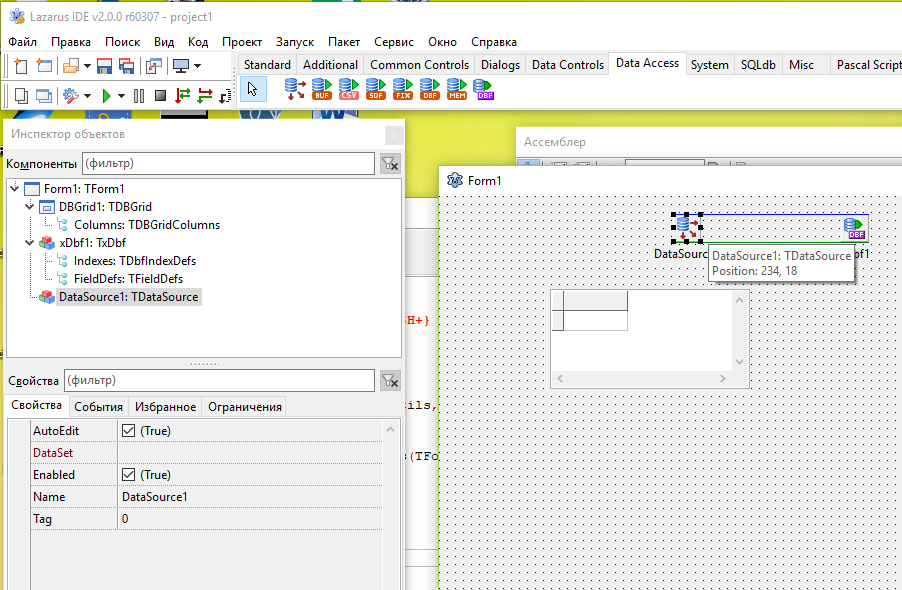The height and width of the screenshot is (590, 902).
Task: Switch to the SQLdb palette tab
Action: tap(758, 65)
